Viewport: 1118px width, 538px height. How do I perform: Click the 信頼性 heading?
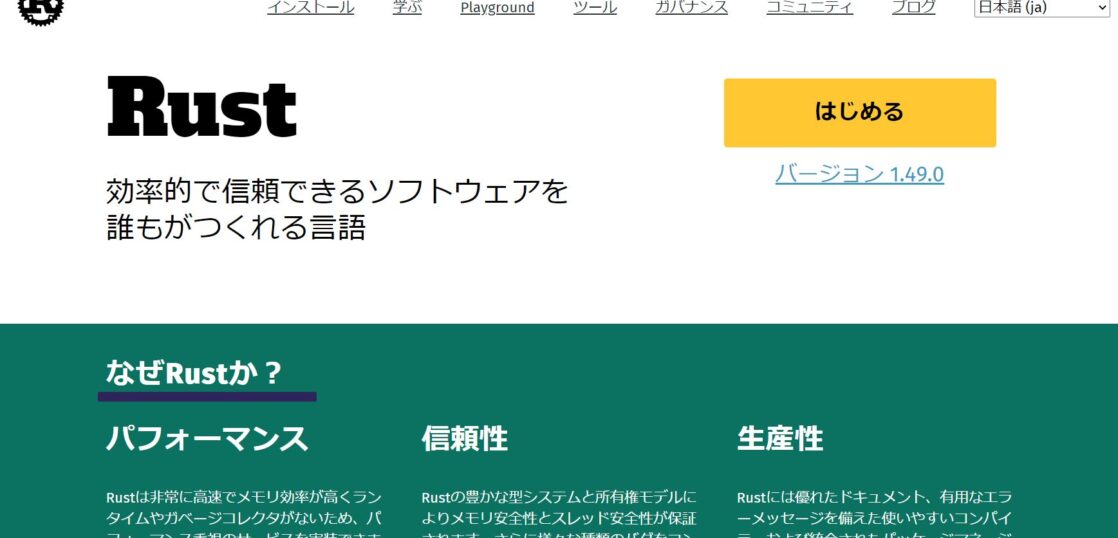tap(464, 438)
